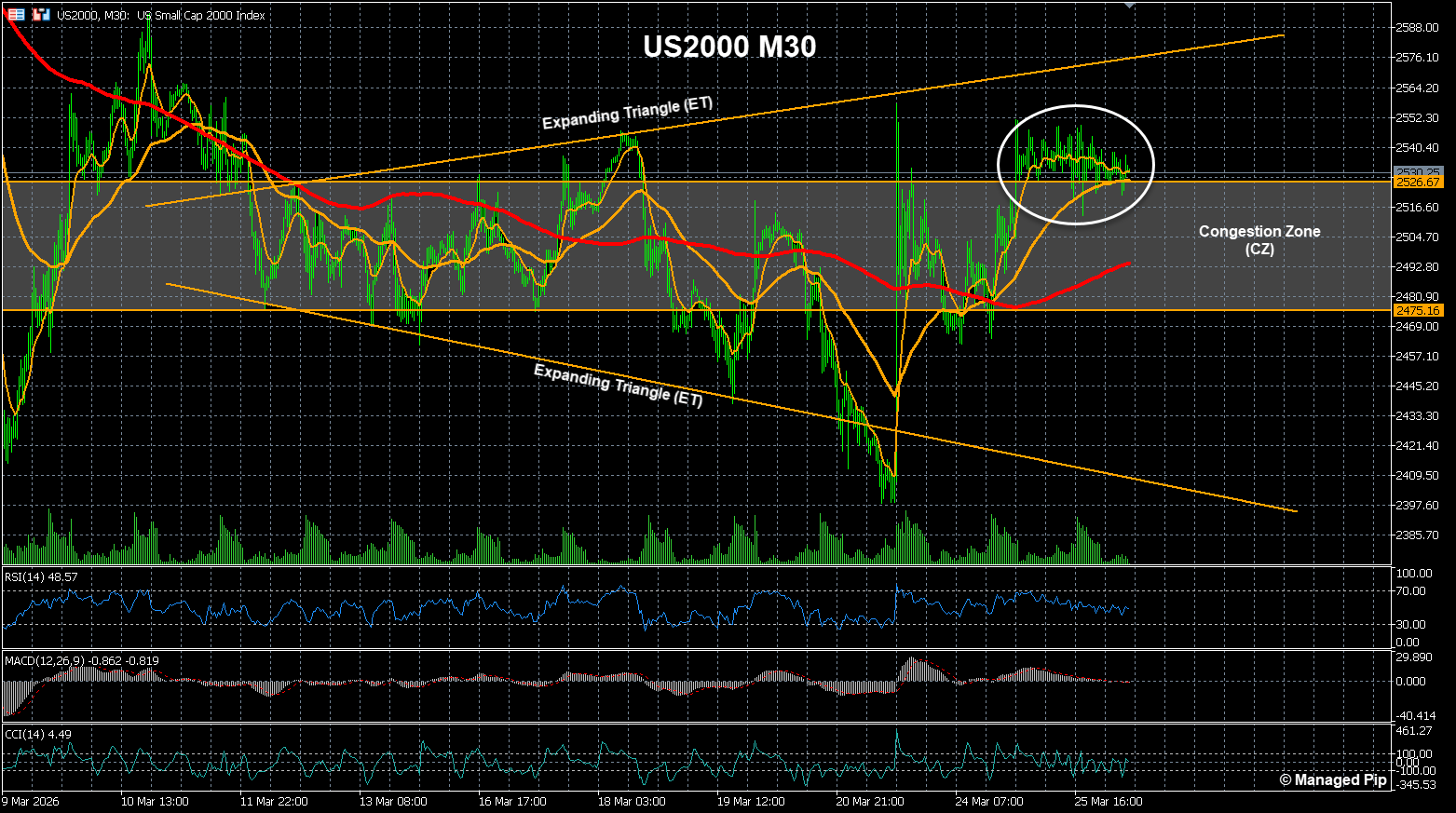Click the 2445.20 price axis value
The image size is (1456, 813).
coord(1418,386)
